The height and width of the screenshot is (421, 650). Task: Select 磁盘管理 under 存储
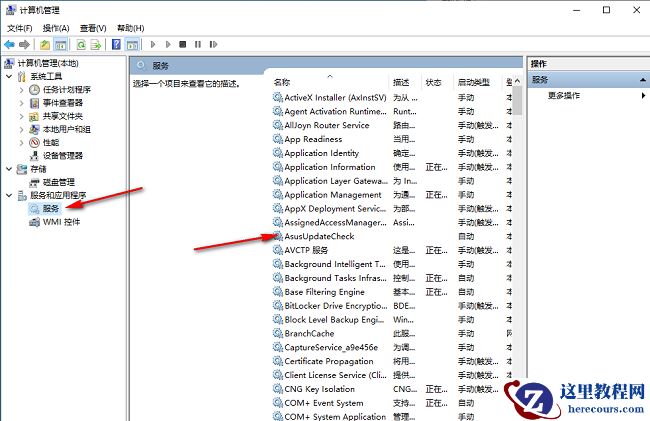tap(59, 182)
